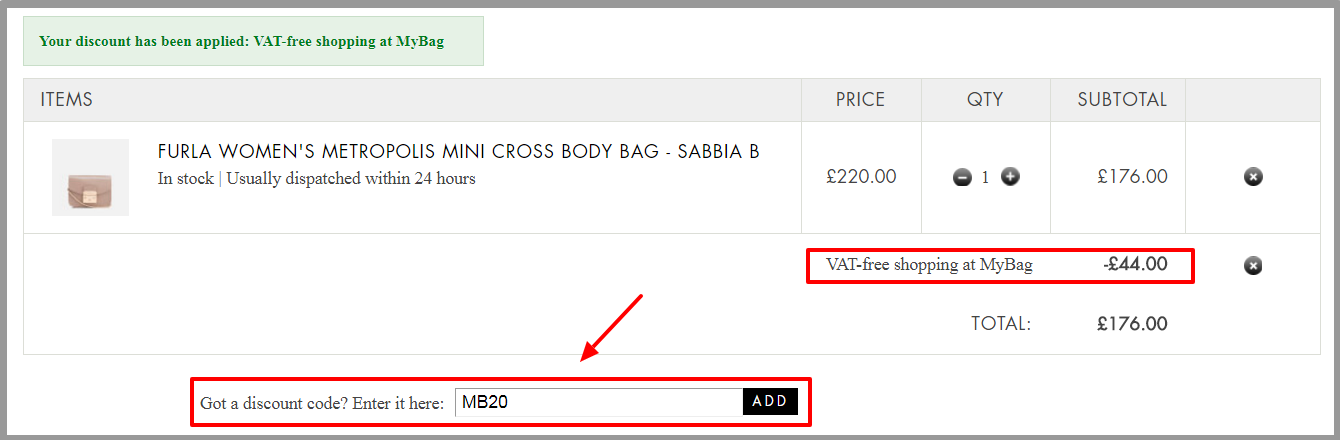Screen dimensions: 1340x440
Task: Click the 'Usually dispatched within 24 hours' text
Action: tap(351, 179)
